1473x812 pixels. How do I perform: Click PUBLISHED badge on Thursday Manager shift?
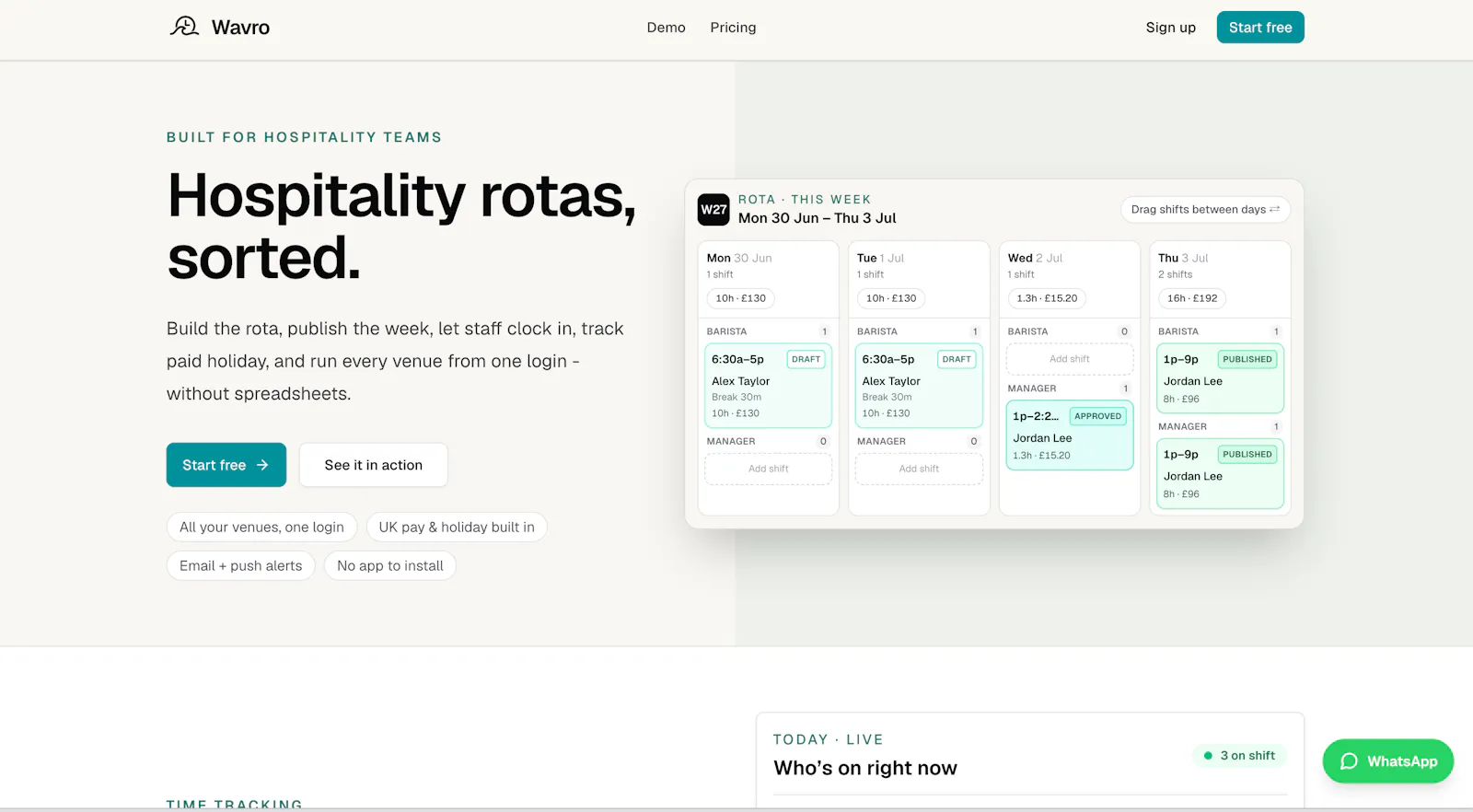click(x=1247, y=455)
